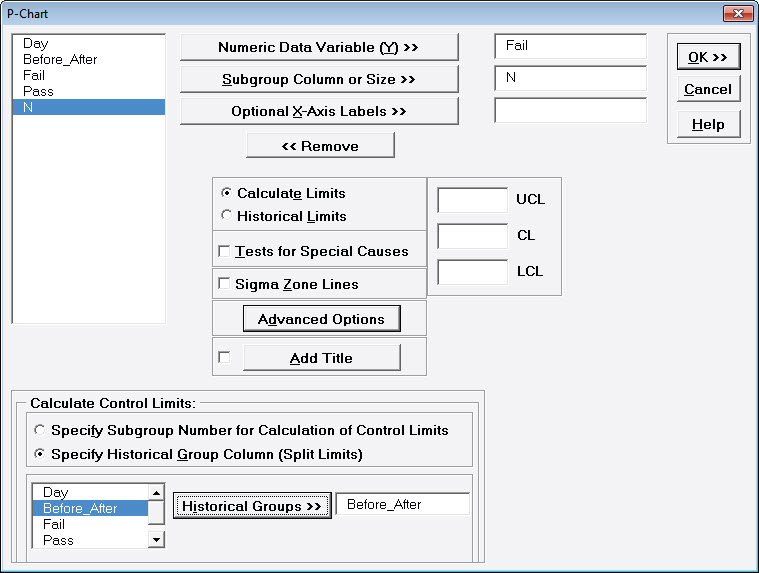Click the UCL input field
Viewport: 759px width, 573px height.
[x=472, y=200]
